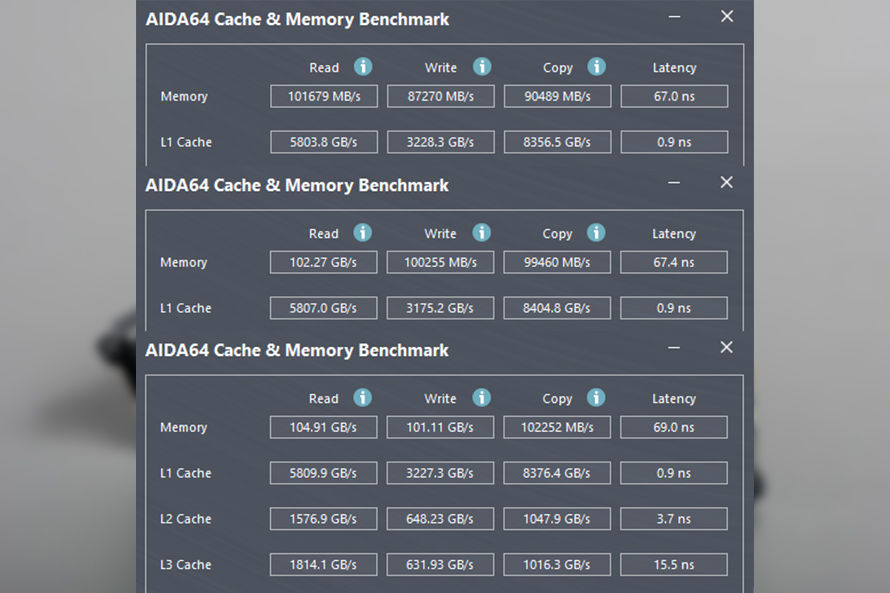The image size is (890, 593).
Task: Select L1 Cache read value 5803.8 GB/s
Action: pos(324,142)
